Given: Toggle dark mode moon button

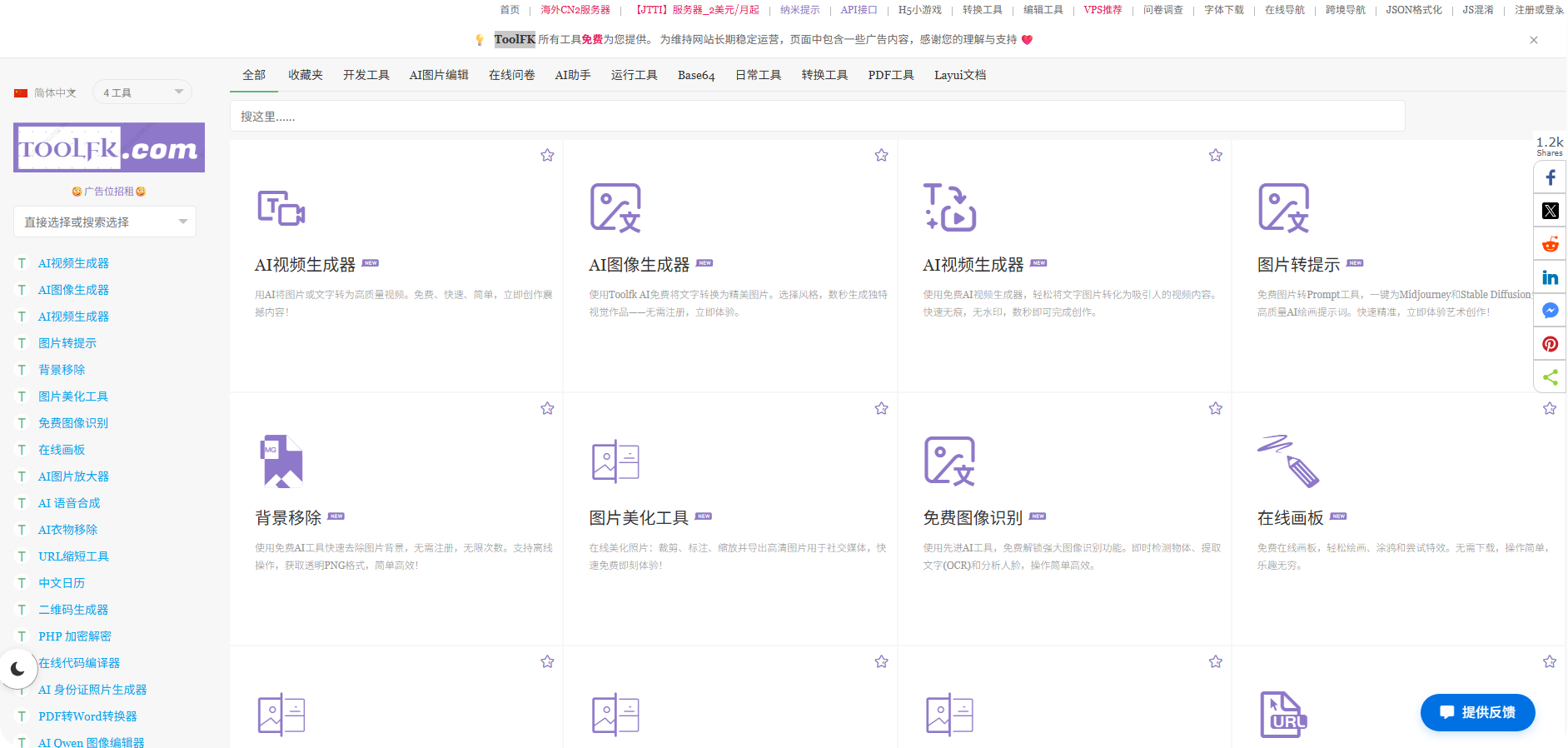Looking at the screenshot, I should [x=17, y=668].
